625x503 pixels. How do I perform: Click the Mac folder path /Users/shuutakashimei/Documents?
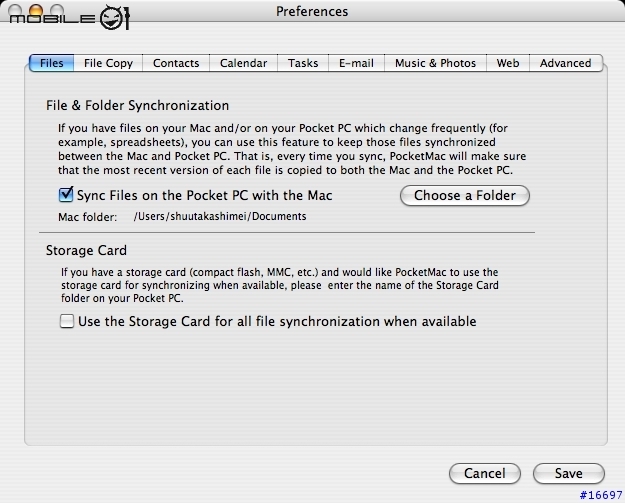[x=220, y=216]
